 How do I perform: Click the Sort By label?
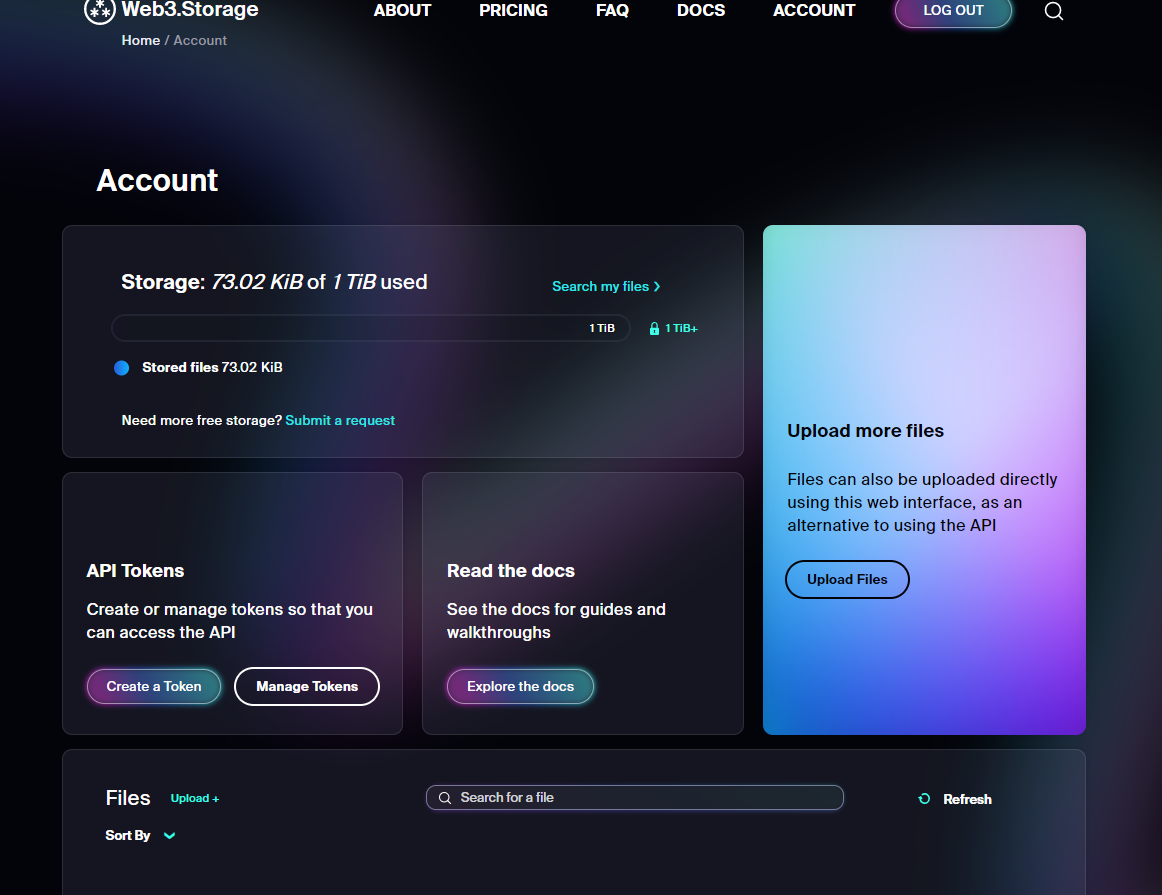(x=127, y=835)
